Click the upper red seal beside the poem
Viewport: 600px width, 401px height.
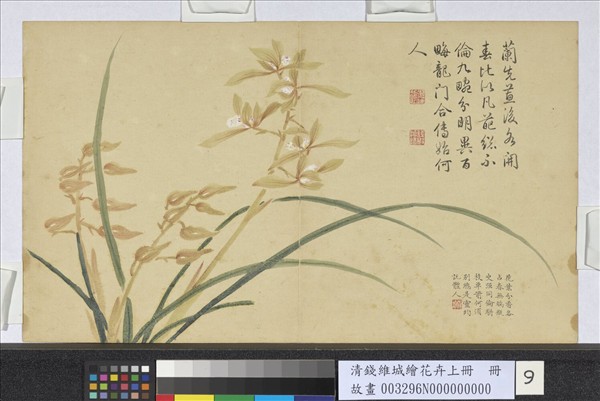point(417,97)
